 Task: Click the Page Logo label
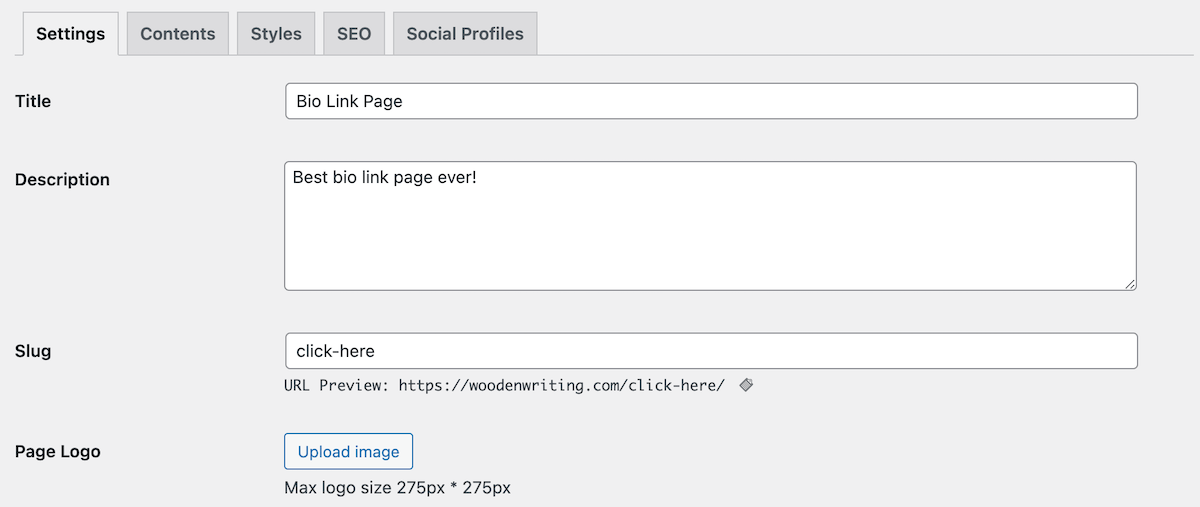pos(58,451)
